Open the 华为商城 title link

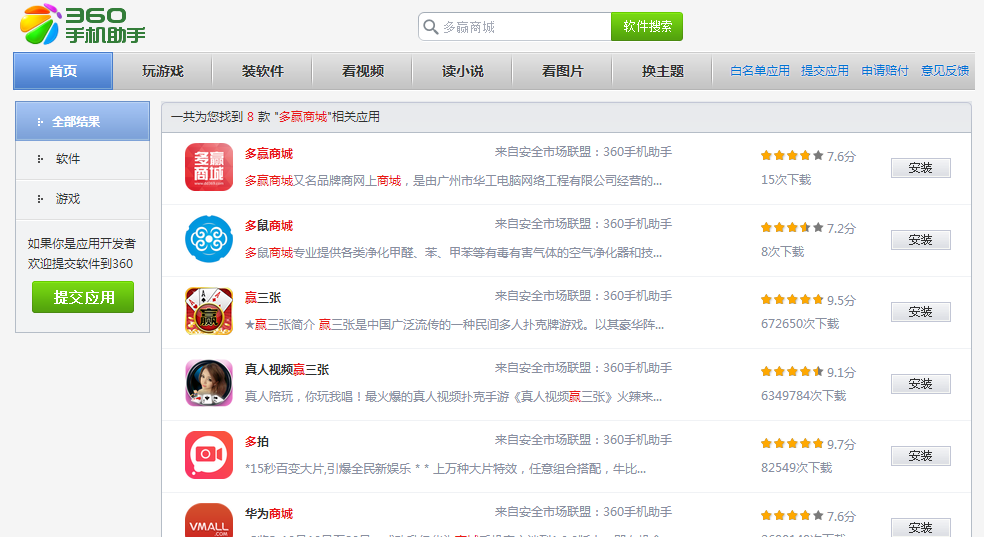269,514
